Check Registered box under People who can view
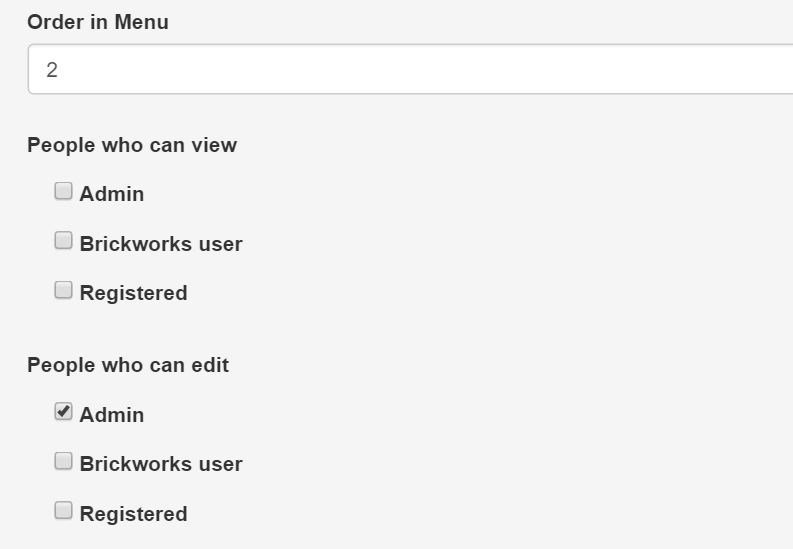The width and height of the screenshot is (793, 549). [63, 290]
